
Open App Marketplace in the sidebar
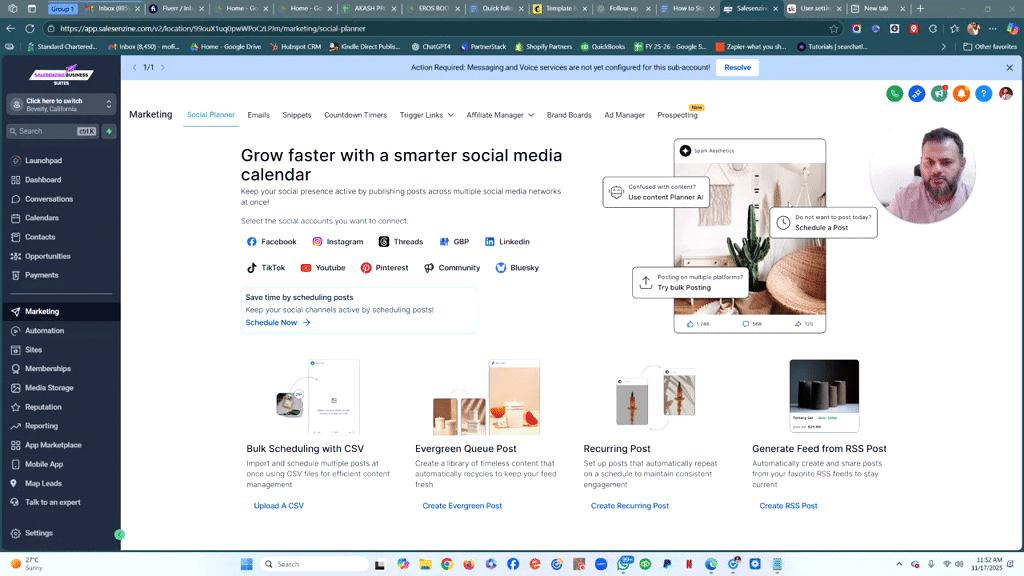coord(53,445)
